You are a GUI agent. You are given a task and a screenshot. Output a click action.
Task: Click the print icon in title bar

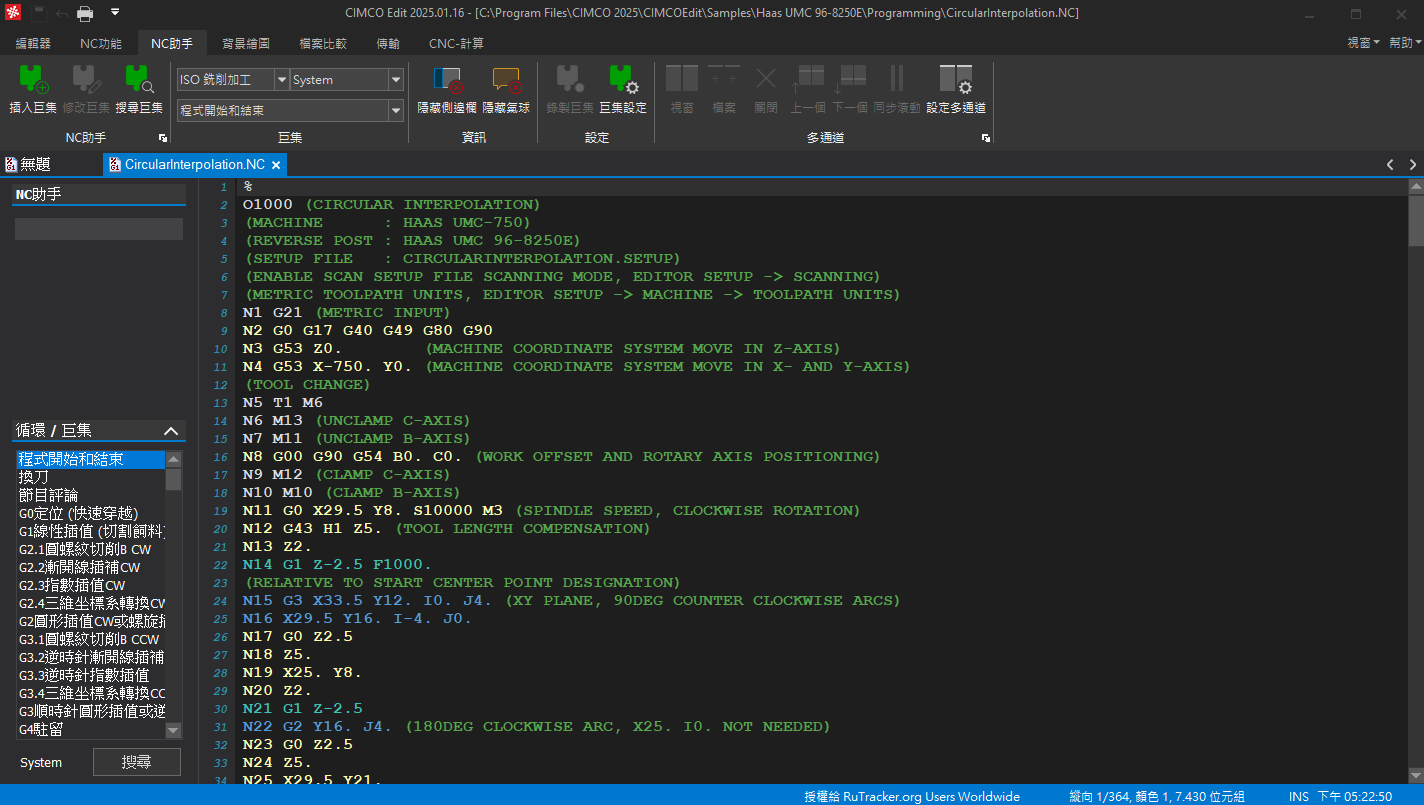click(86, 13)
